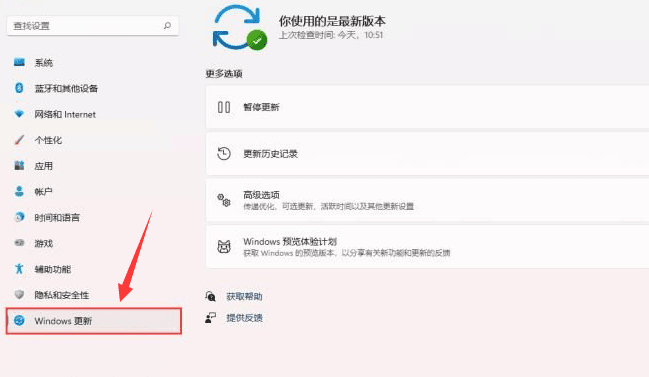Select Windows 更新 in the sidebar
The image size is (649, 377).
click(94, 321)
